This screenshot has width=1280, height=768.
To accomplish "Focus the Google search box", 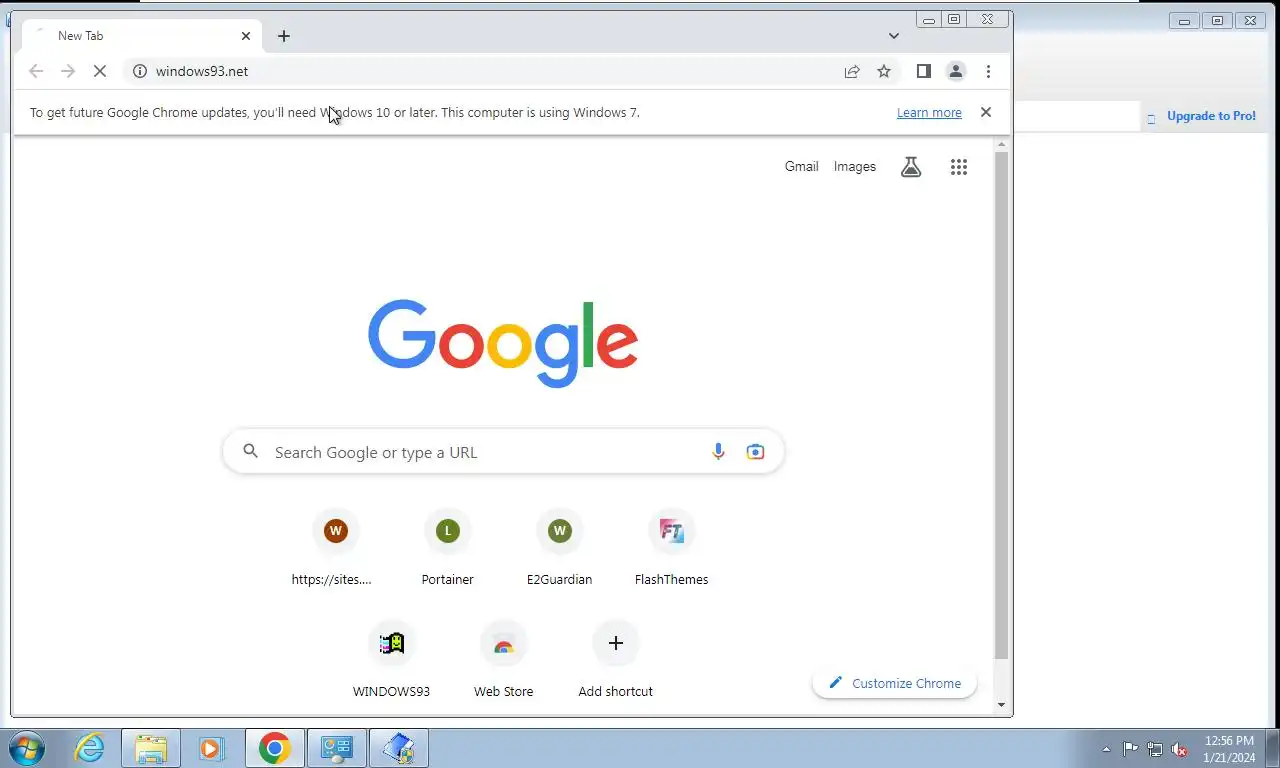I will coord(503,452).
